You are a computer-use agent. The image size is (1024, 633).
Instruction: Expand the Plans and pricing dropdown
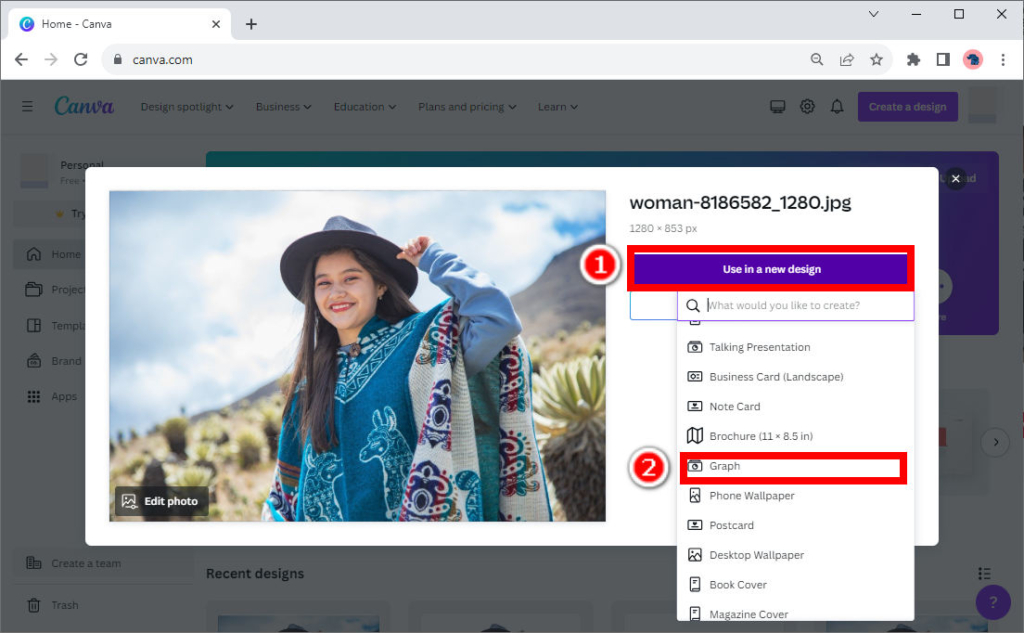click(x=466, y=106)
